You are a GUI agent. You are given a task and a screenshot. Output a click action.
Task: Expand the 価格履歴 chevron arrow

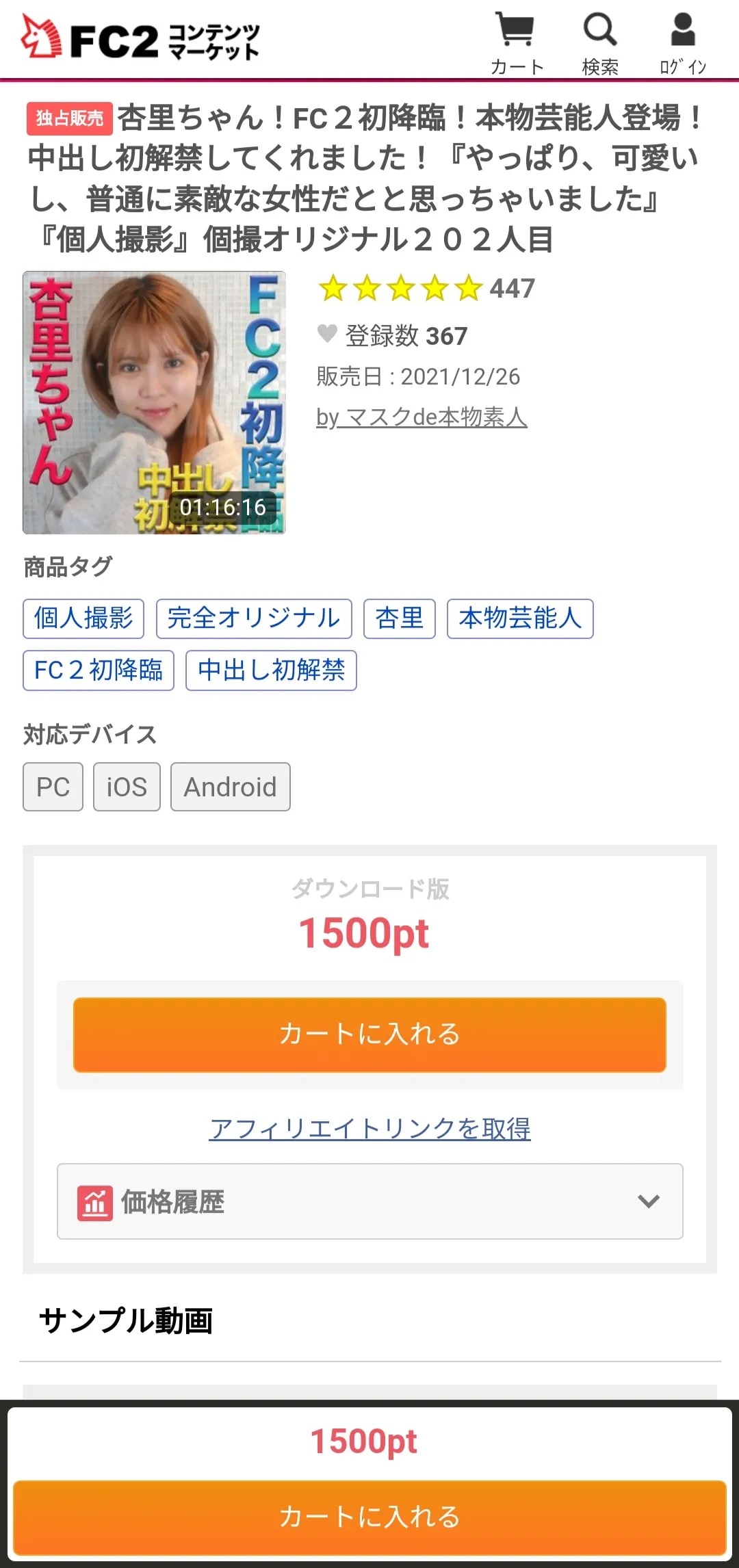click(648, 1201)
